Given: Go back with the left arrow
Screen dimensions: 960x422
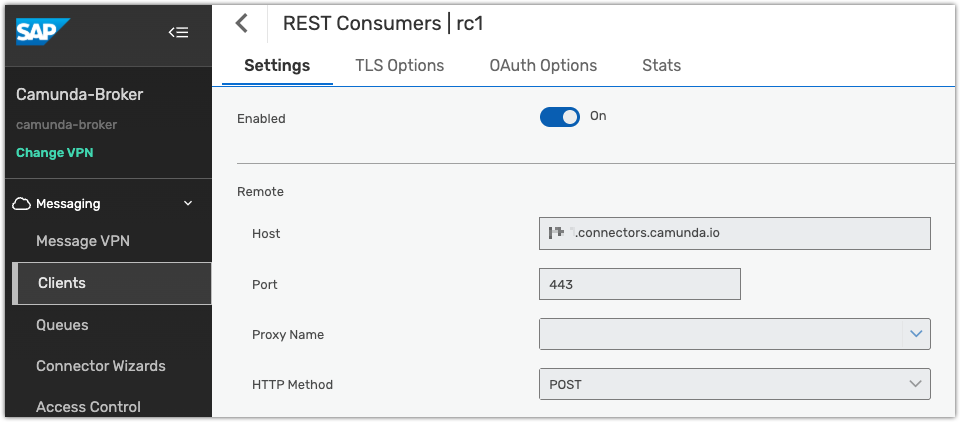Looking at the screenshot, I should 241,24.
